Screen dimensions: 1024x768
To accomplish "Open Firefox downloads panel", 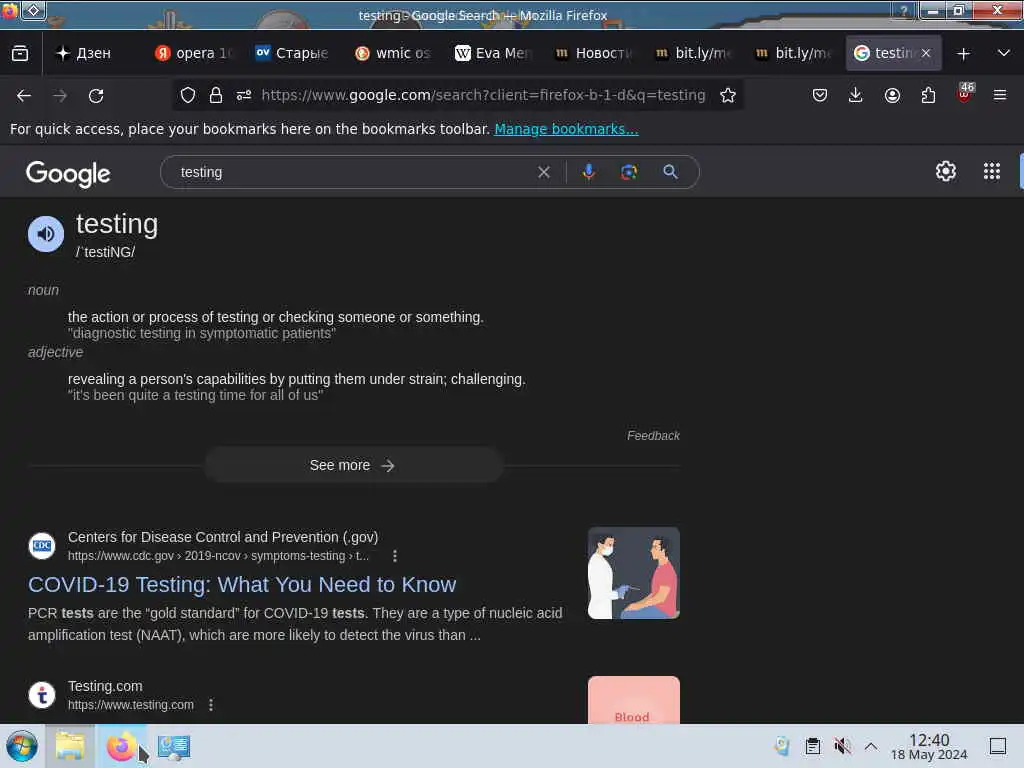I will tap(856, 95).
